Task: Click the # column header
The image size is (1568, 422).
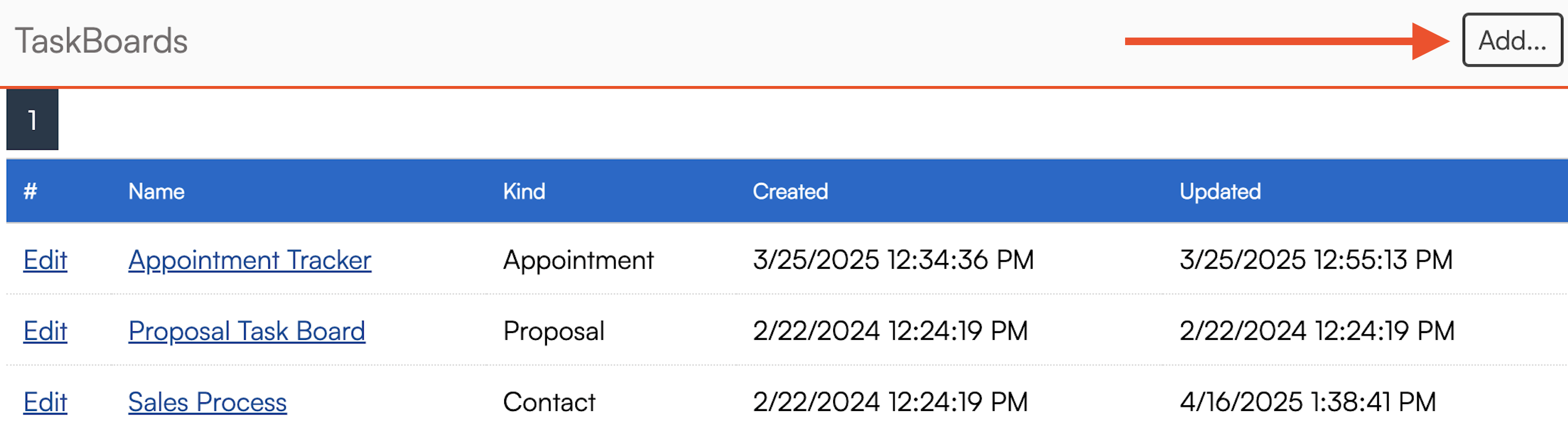Action: (31, 191)
